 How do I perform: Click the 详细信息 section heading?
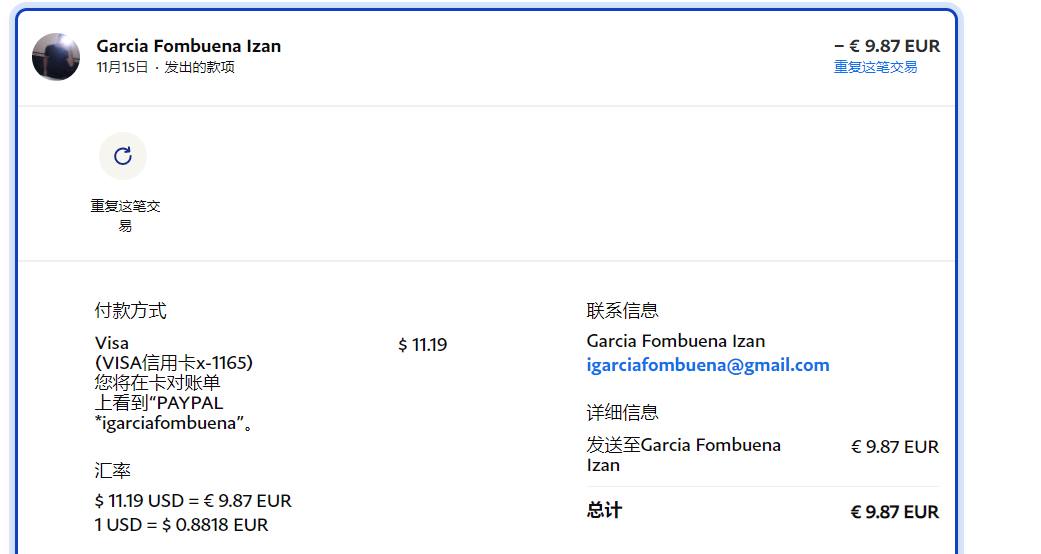pyautogui.click(x=623, y=413)
